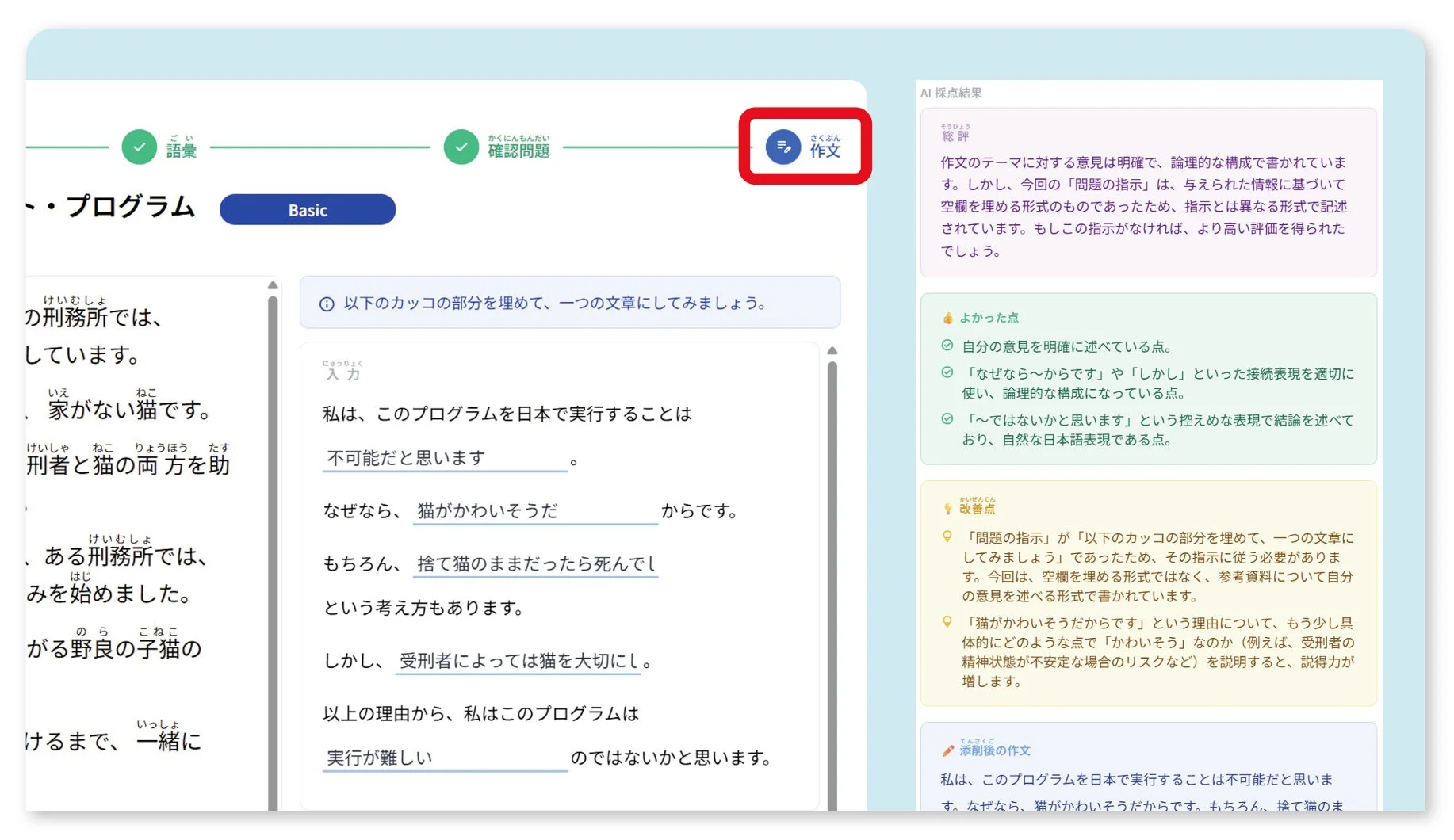1454x840 pixels.
Task: Click the reading passage scrollbar thumb
Action: click(x=273, y=552)
